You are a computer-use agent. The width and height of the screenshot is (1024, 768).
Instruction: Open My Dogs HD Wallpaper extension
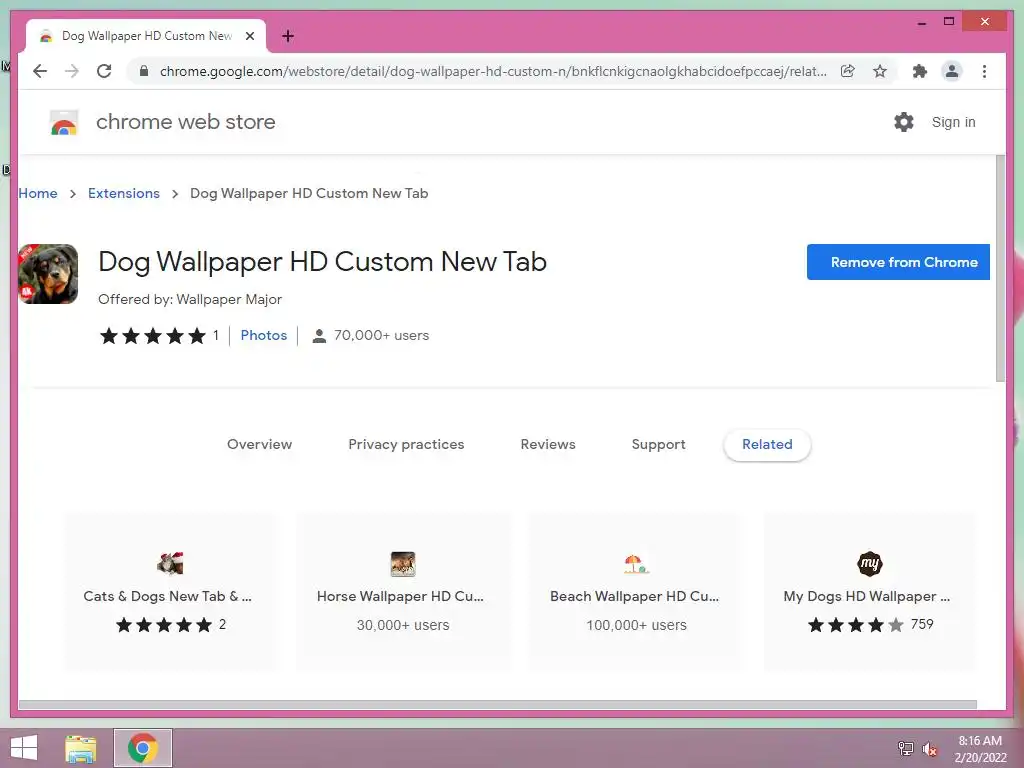(869, 592)
